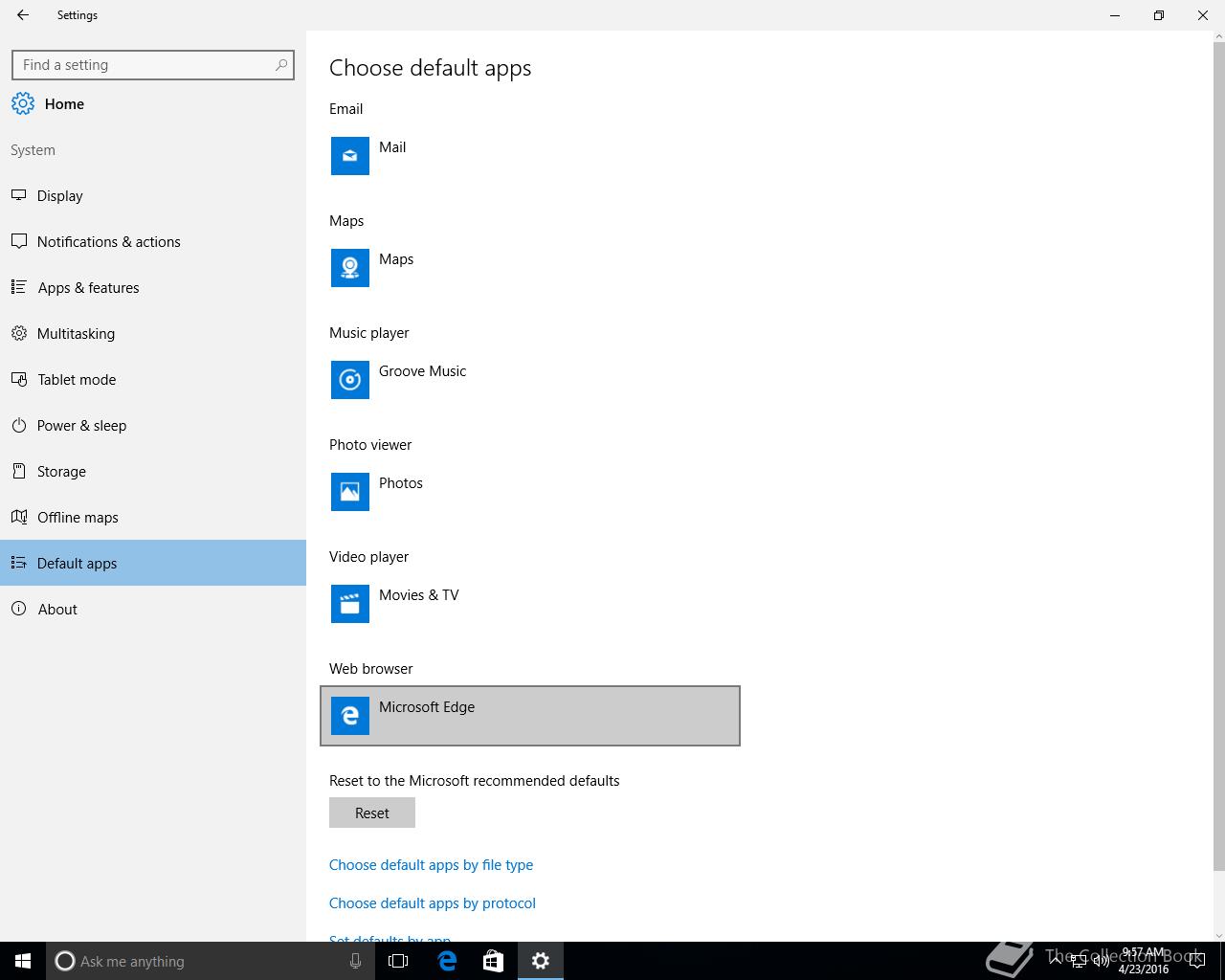The image size is (1225, 980).
Task: Click the Ask me anything Cortana box
Action: pyautogui.click(x=211, y=961)
